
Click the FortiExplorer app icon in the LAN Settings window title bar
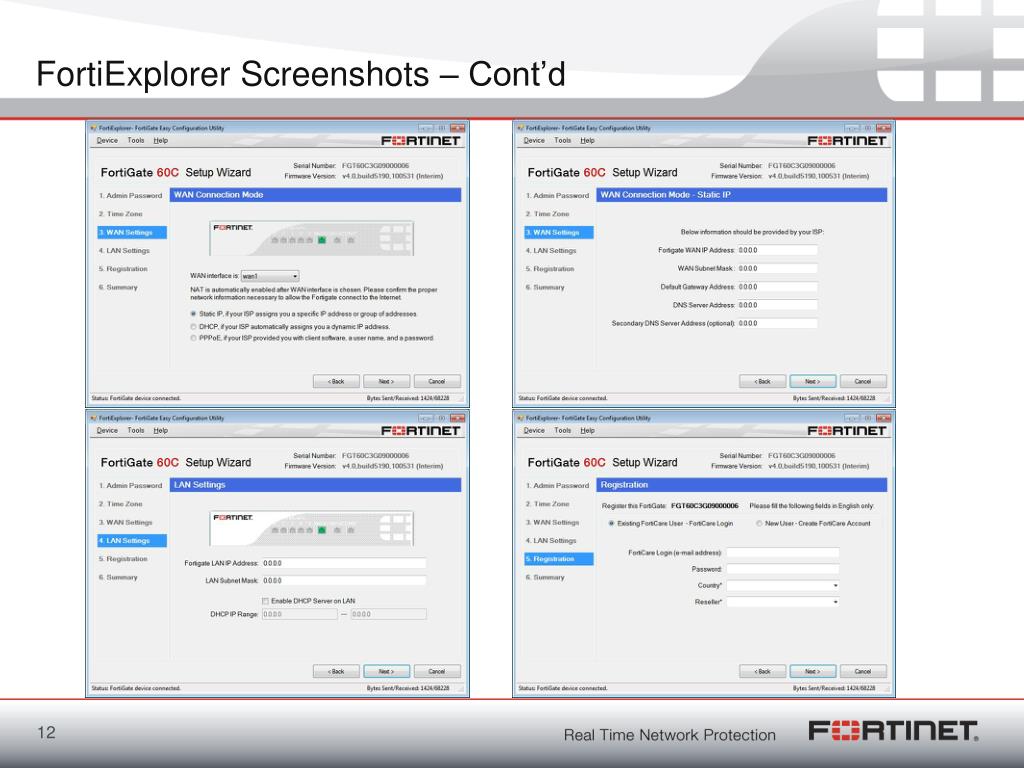point(94,418)
